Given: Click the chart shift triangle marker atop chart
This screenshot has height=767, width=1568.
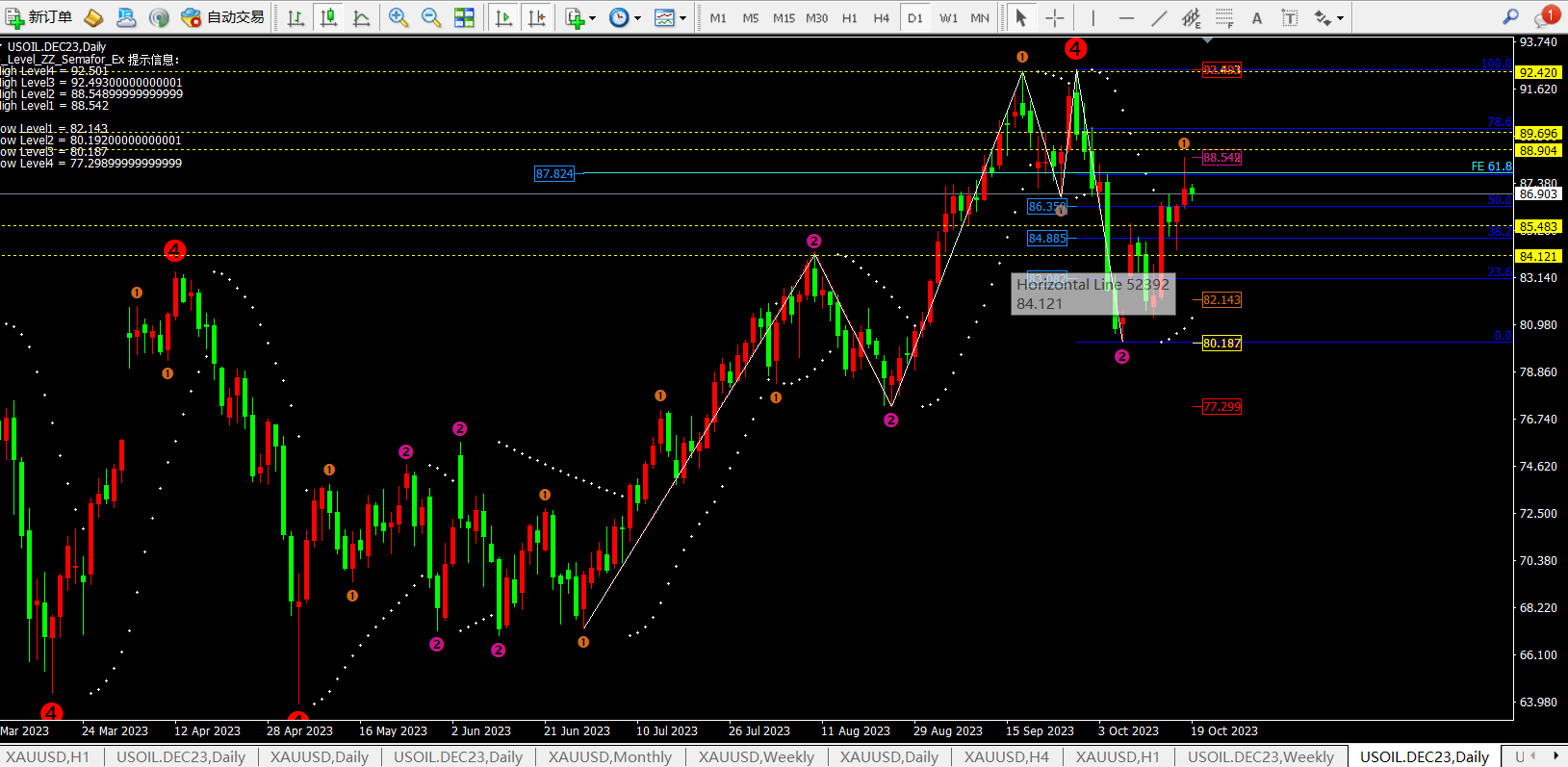Looking at the screenshot, I should point(1207,40).
